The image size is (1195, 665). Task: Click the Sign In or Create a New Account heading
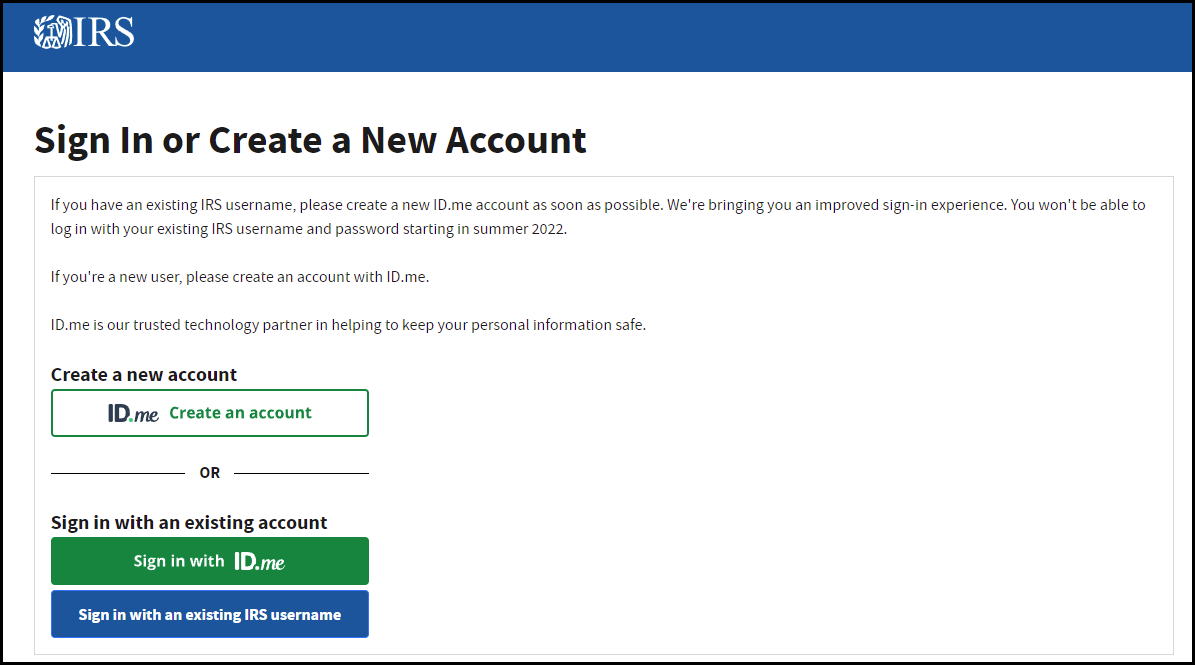[x=310, y=139]
